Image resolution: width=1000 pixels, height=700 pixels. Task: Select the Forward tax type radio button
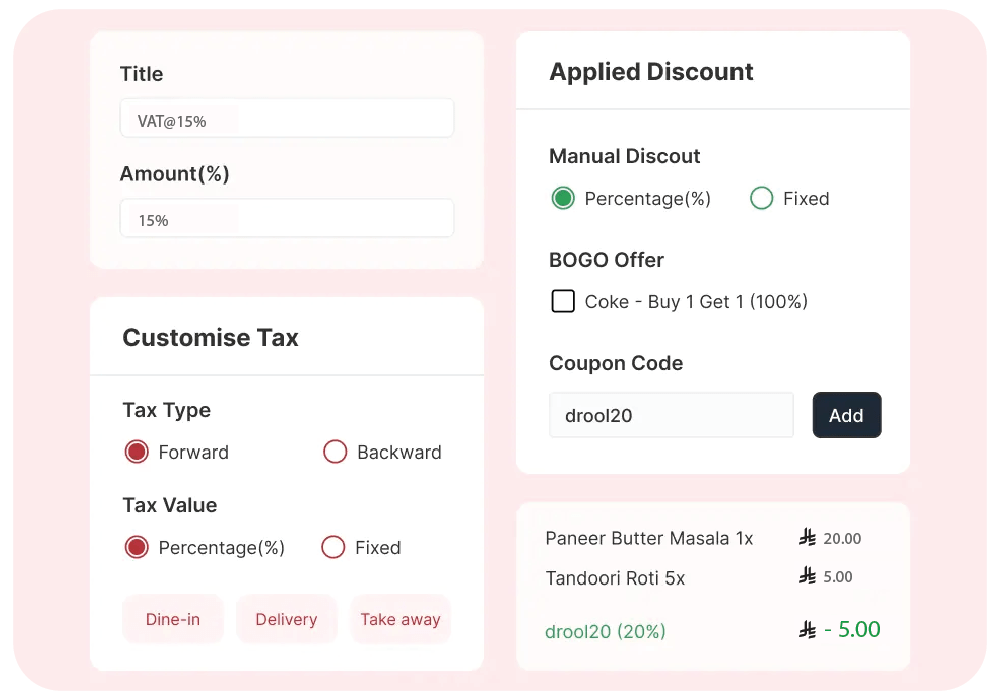[136, 452]
